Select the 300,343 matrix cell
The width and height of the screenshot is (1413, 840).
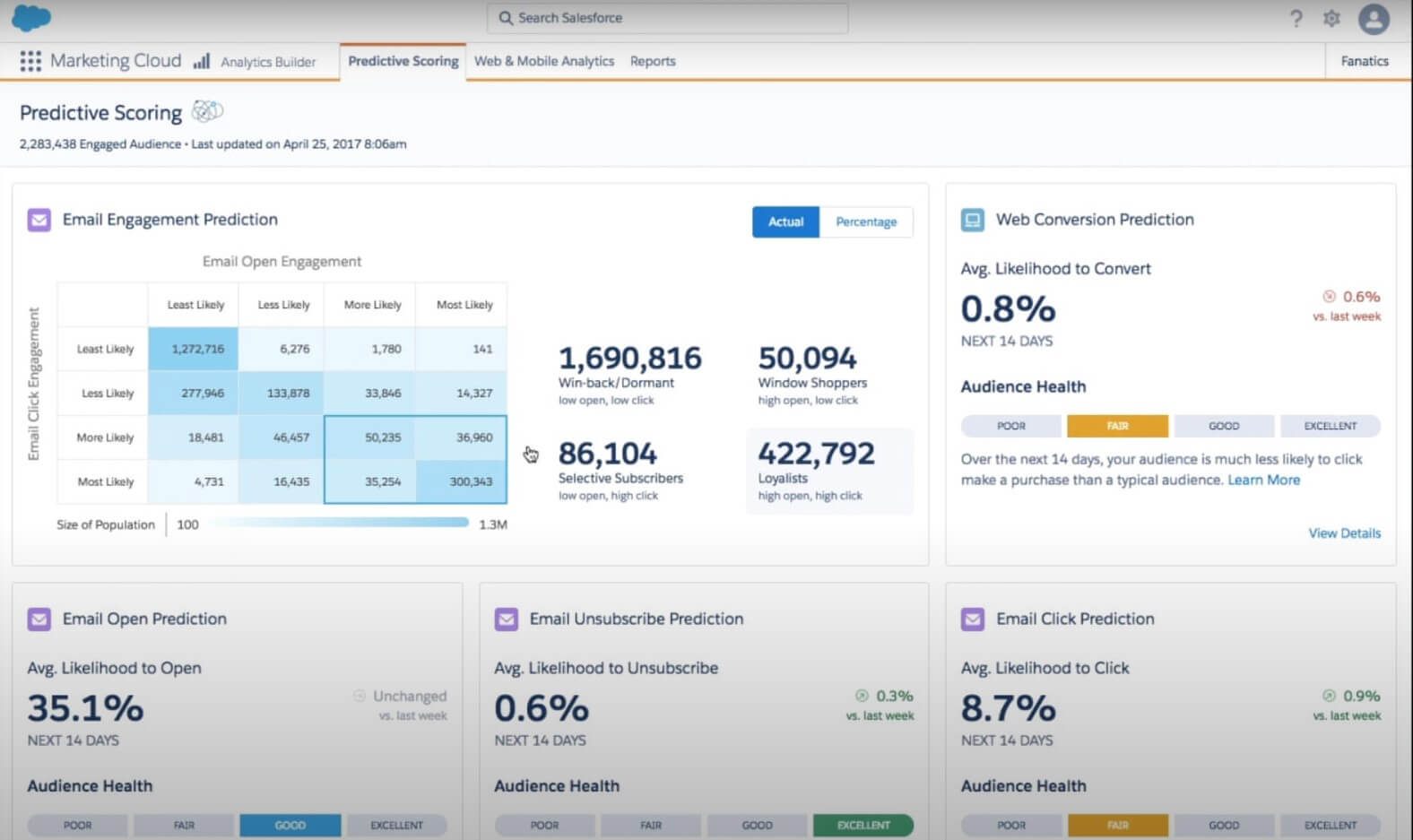tap(461, 481)
